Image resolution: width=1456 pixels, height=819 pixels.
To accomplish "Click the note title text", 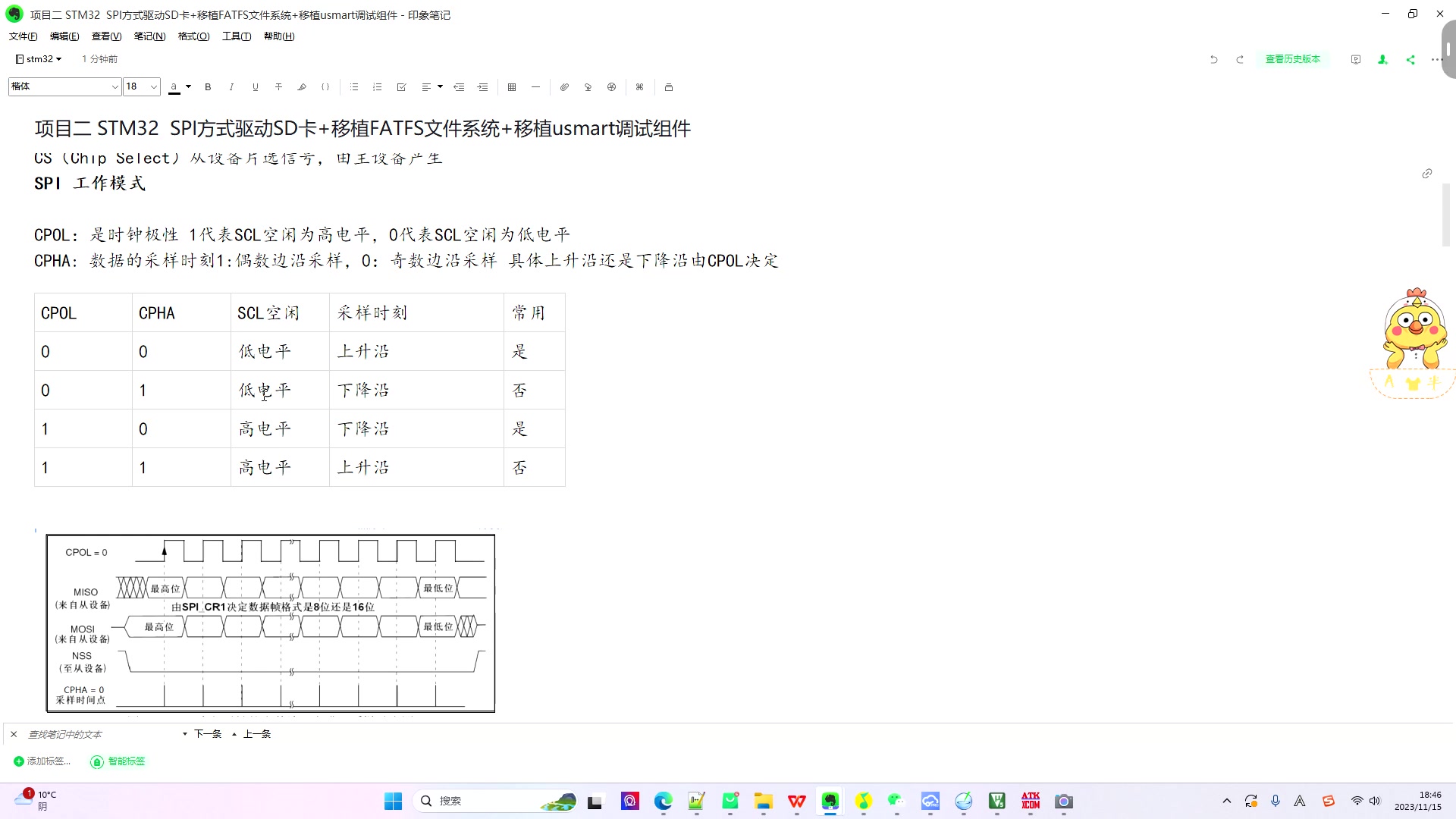I will point(362,129).
